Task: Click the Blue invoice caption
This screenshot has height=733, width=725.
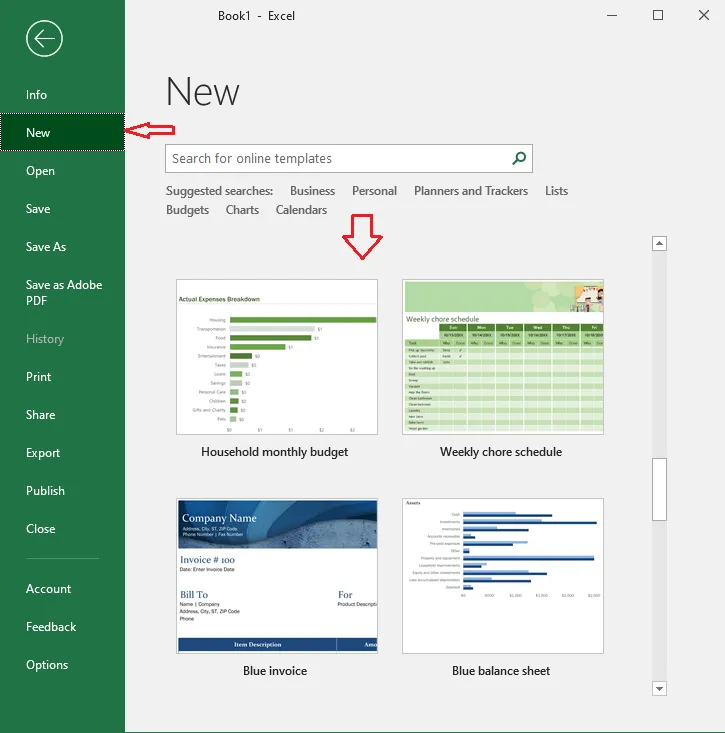Action: tap(275, 671)
